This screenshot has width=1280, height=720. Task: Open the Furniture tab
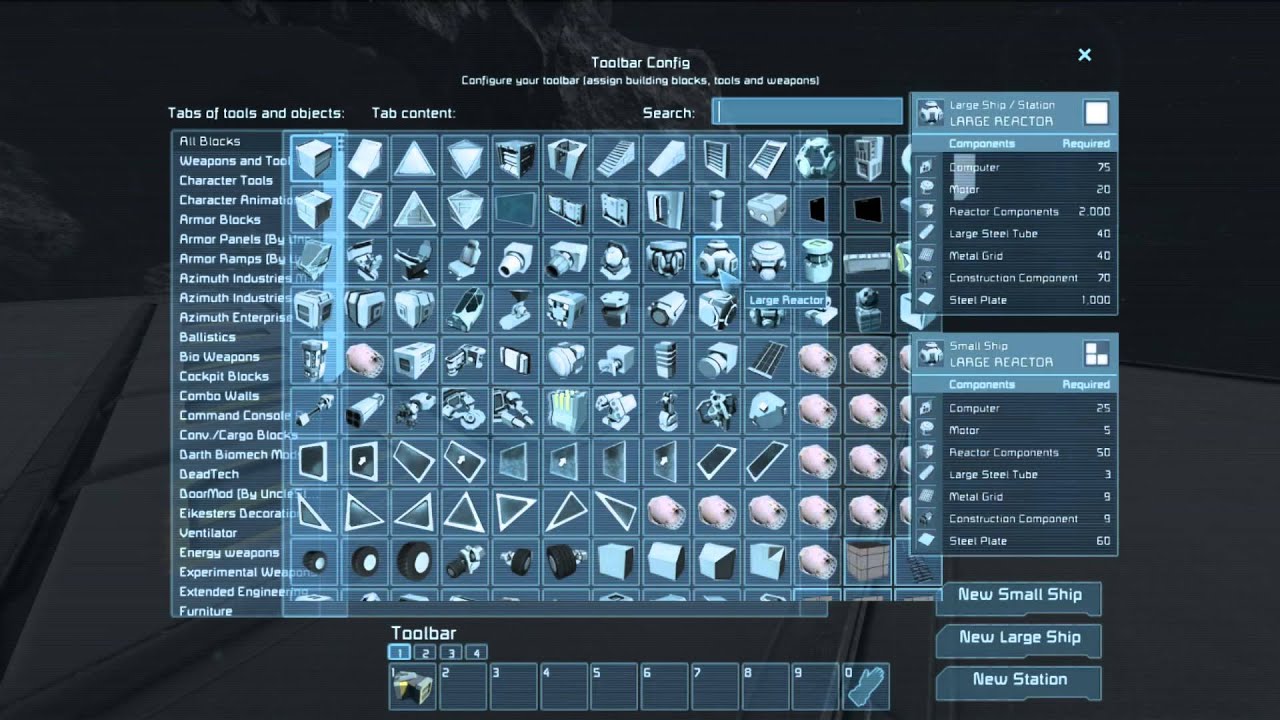(206, 611)
